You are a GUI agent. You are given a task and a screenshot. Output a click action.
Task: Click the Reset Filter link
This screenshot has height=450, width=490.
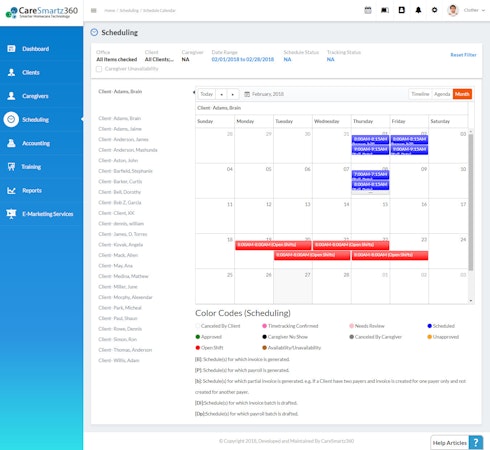pyautogui.click(x=463, y=55)
